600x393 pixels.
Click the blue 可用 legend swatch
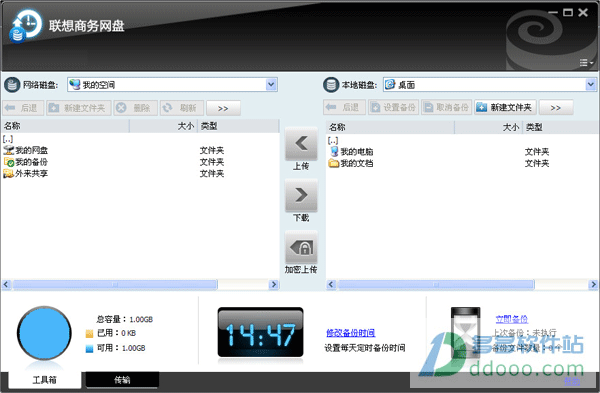coord(89,349)
